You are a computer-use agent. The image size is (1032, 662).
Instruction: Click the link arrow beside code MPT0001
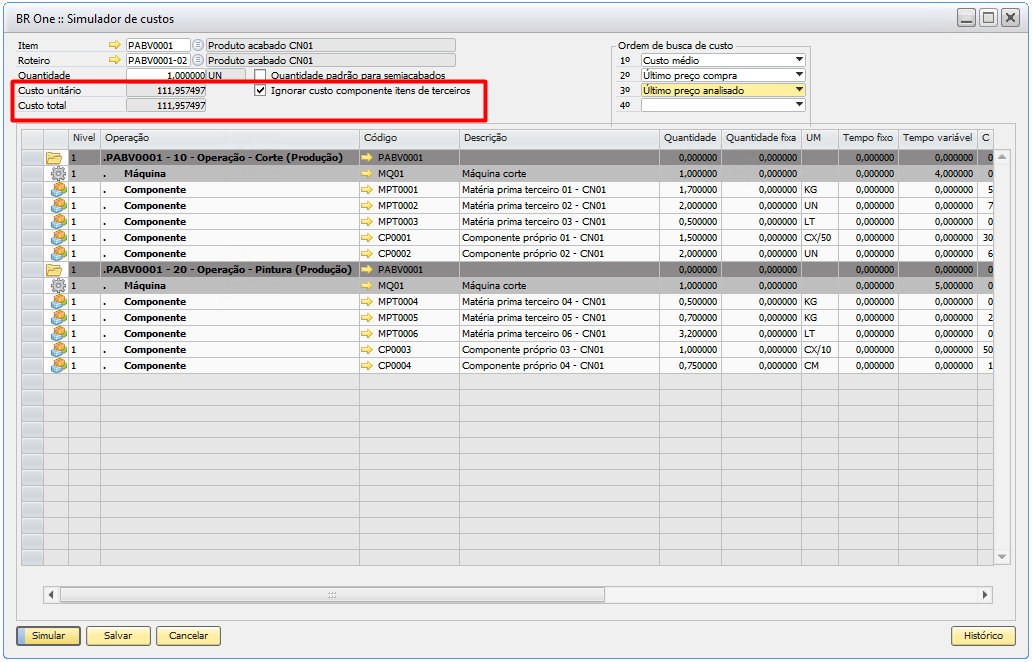(x=367, y=190)
